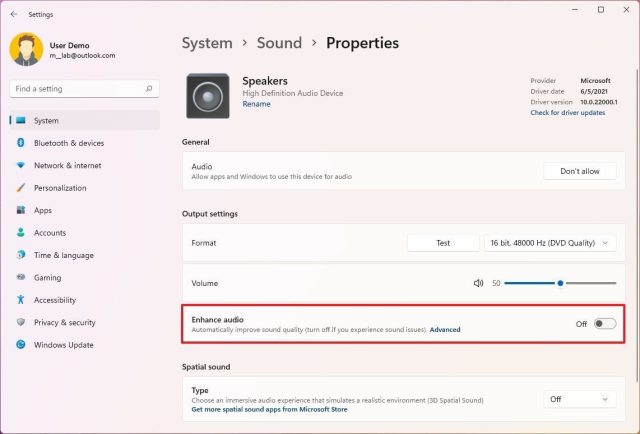This screenshot has width=640, height=434.
Task: Go to Sound in breadcrumb
Action: coord(279,43)
